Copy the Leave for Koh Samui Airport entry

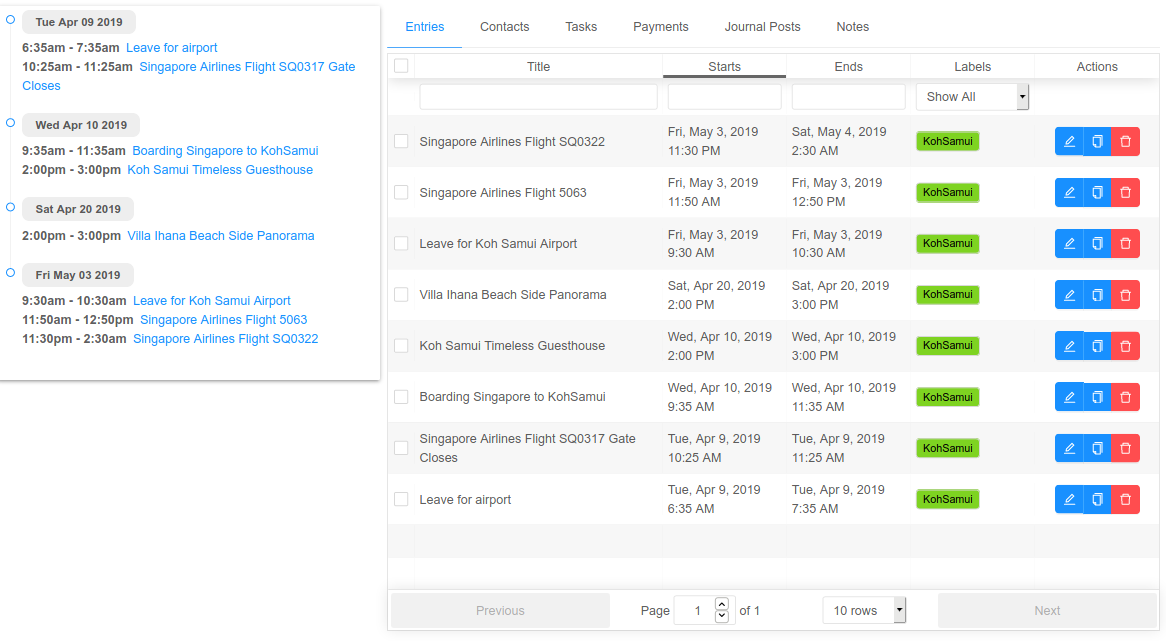[1097, 243]
